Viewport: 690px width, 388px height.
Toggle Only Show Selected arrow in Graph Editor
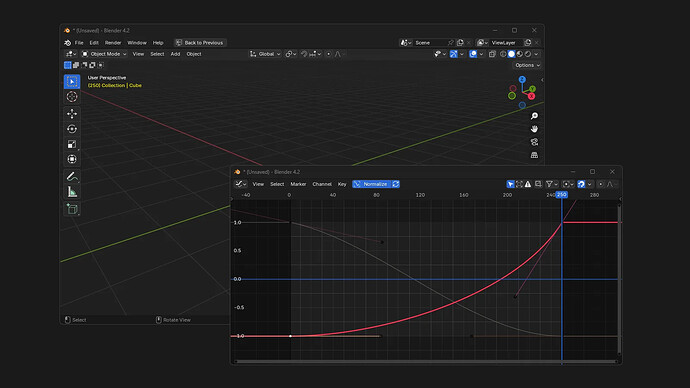pos(510,184)
